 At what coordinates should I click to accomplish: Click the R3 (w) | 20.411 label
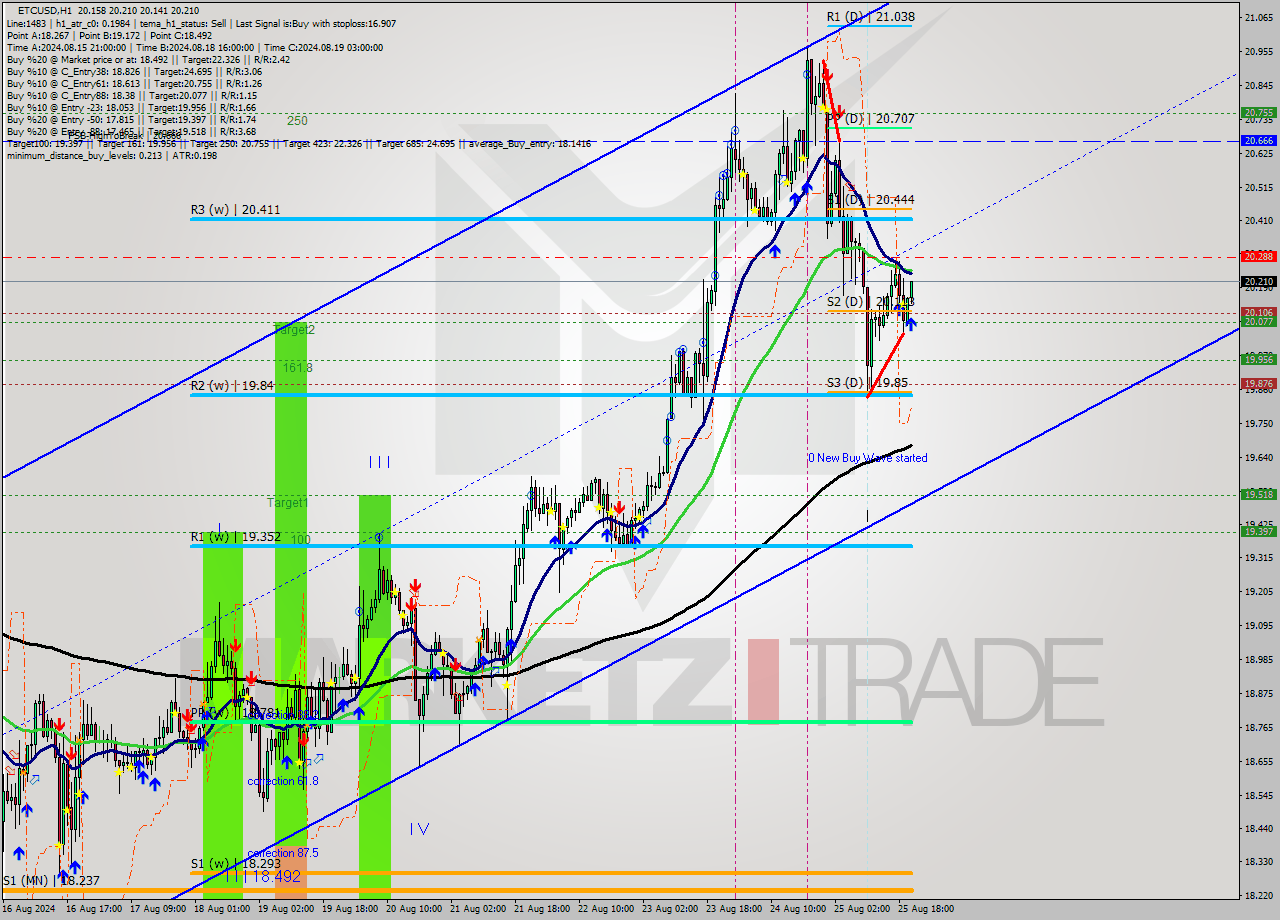click(235, 210)
